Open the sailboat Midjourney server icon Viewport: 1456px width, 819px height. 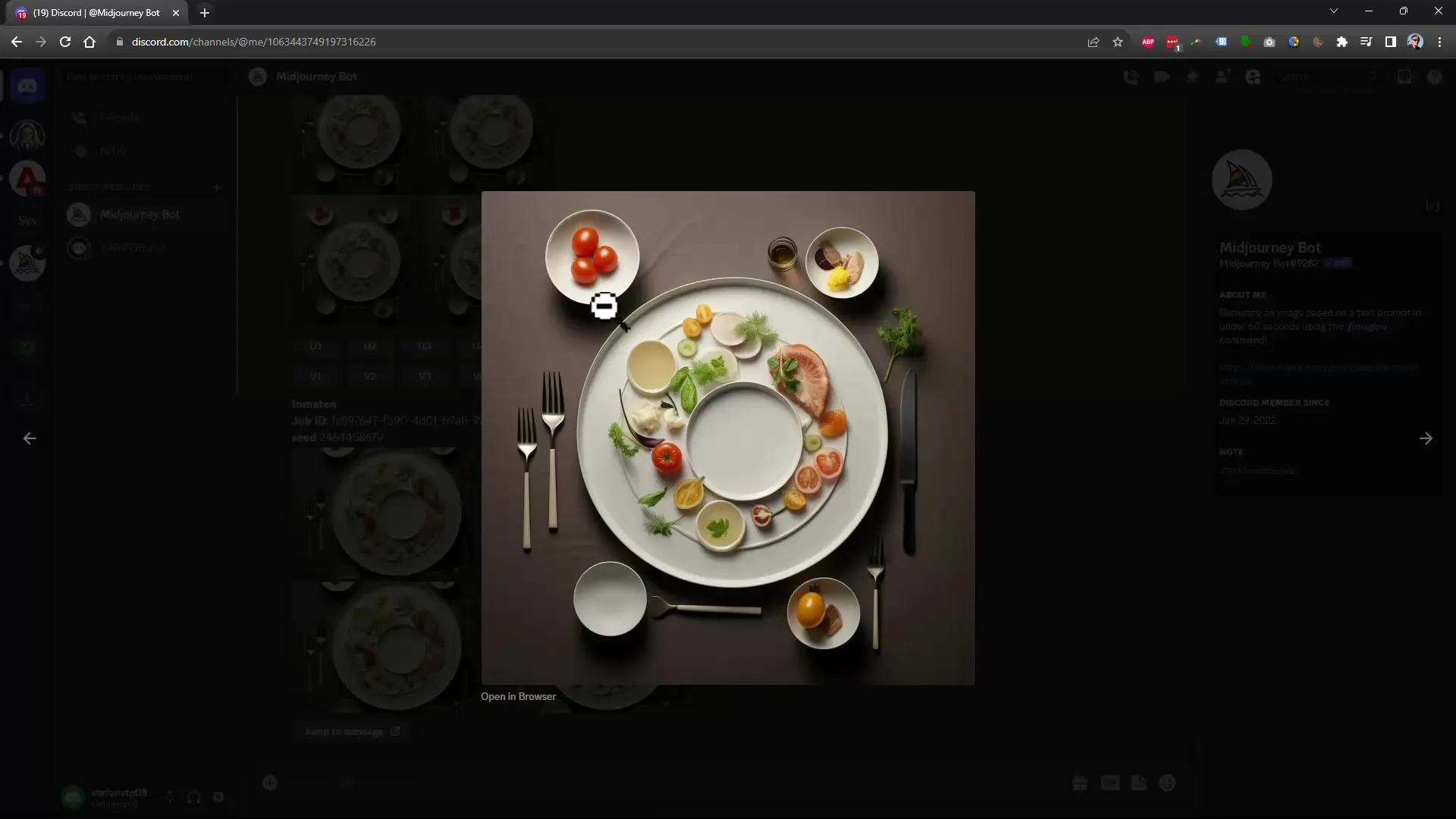click(28, 263)
